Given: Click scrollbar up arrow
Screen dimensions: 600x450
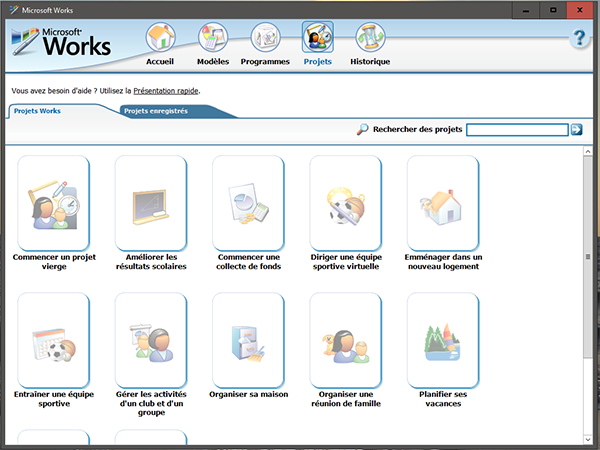Looking at the screenshot, I should [588, 152].
